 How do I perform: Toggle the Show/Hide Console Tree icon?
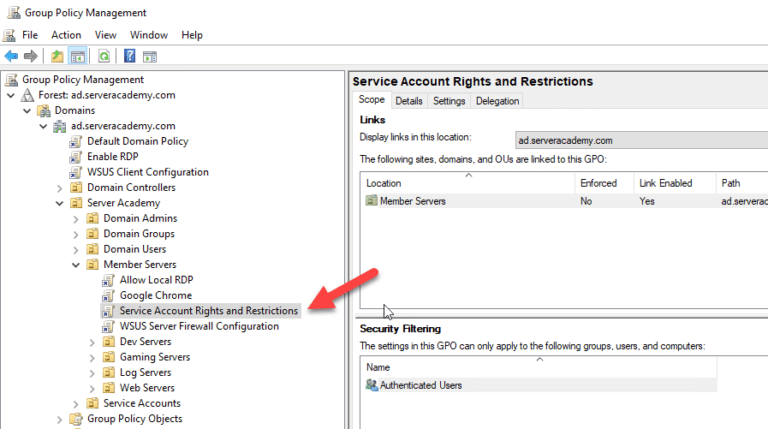77,56
